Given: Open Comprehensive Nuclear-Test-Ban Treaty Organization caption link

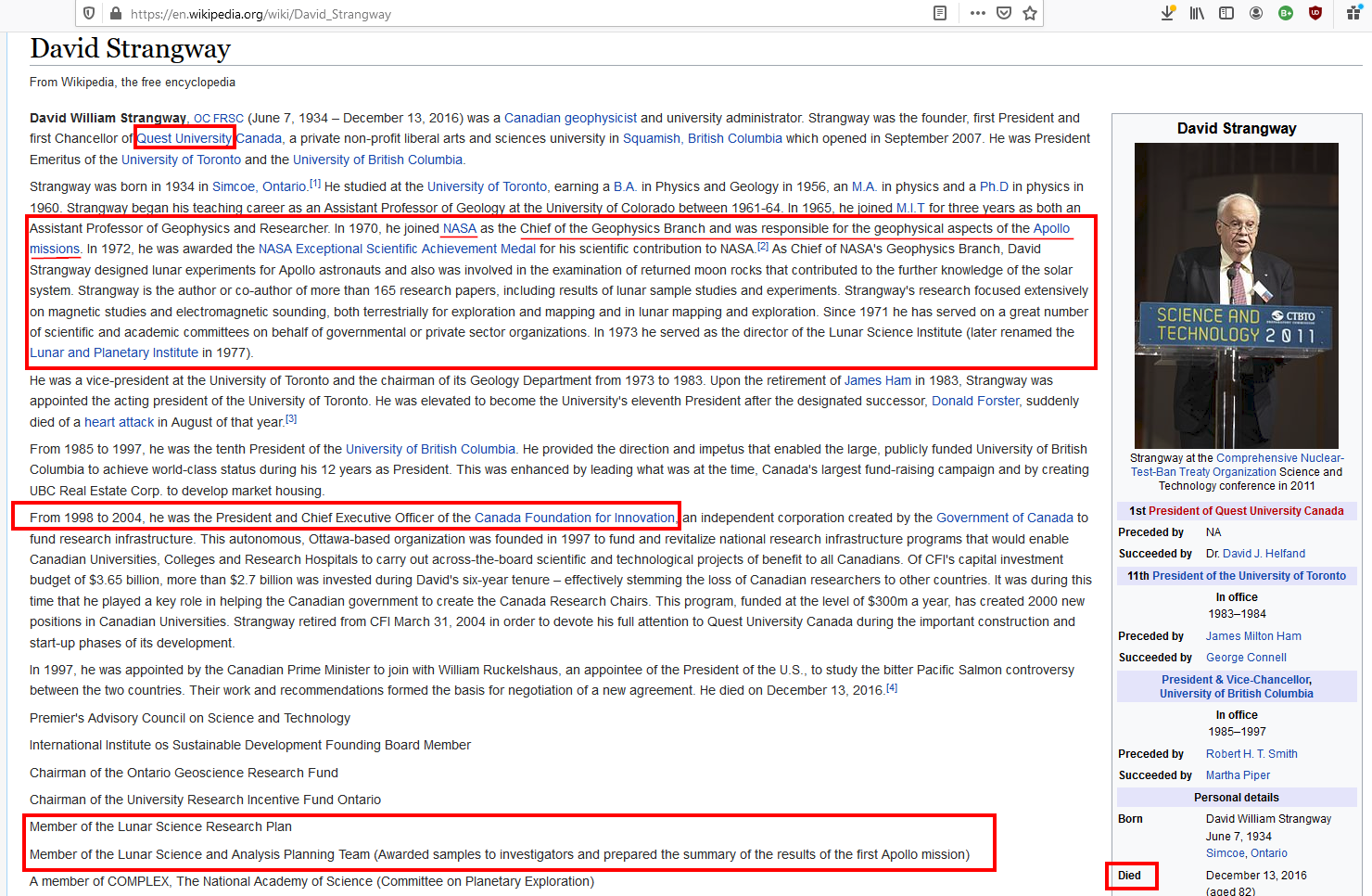Looking at the screenshot, I should [x=1238, y=465].
